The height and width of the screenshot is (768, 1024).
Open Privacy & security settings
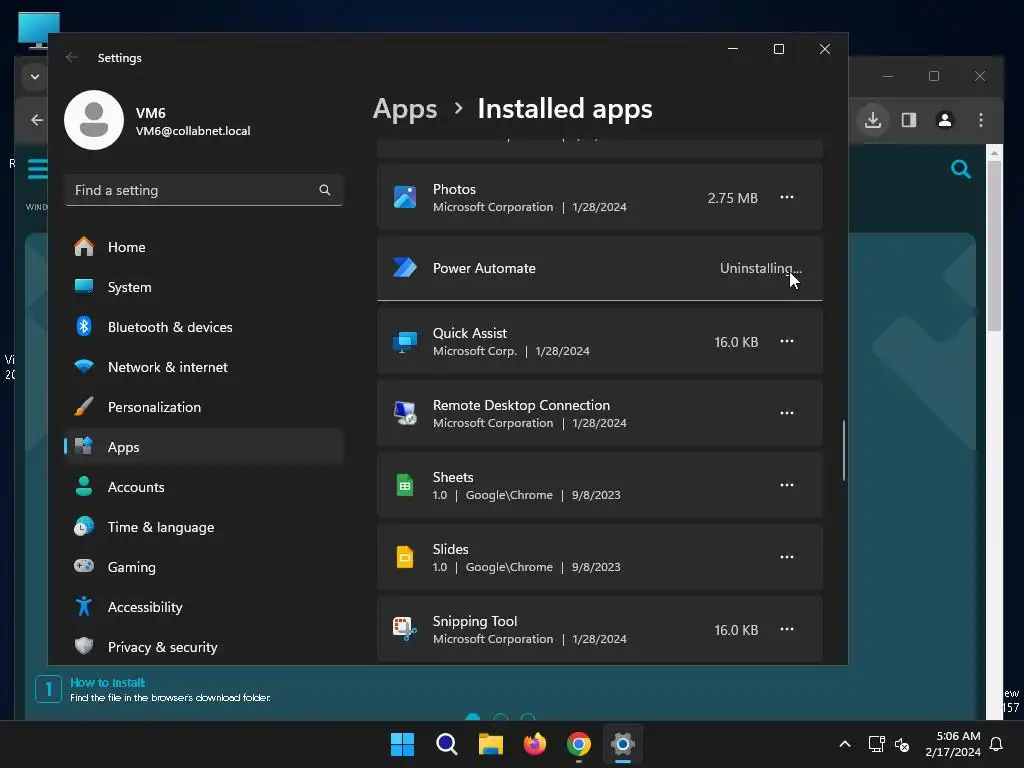pyautogui.click(x=204, y=647)
